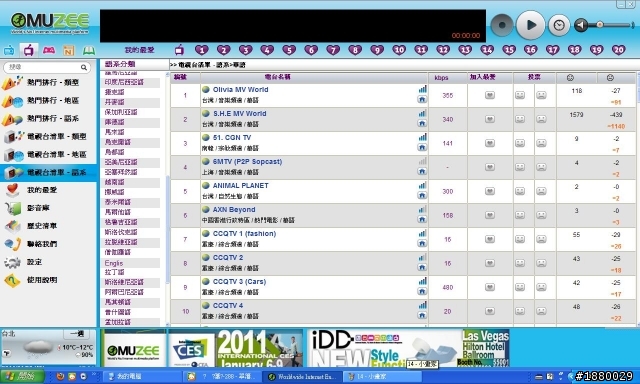Open the AXN Beyond station
This screenshot has width=640, height=384.
(x=234, y=209)
